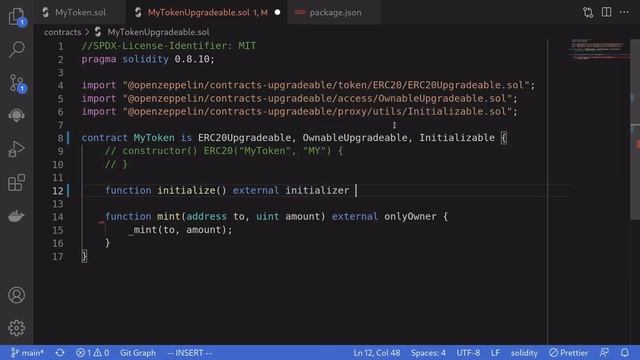Click the Prettier status item
The height and width of the screenshot is (360, 640).
coord(569,353)
